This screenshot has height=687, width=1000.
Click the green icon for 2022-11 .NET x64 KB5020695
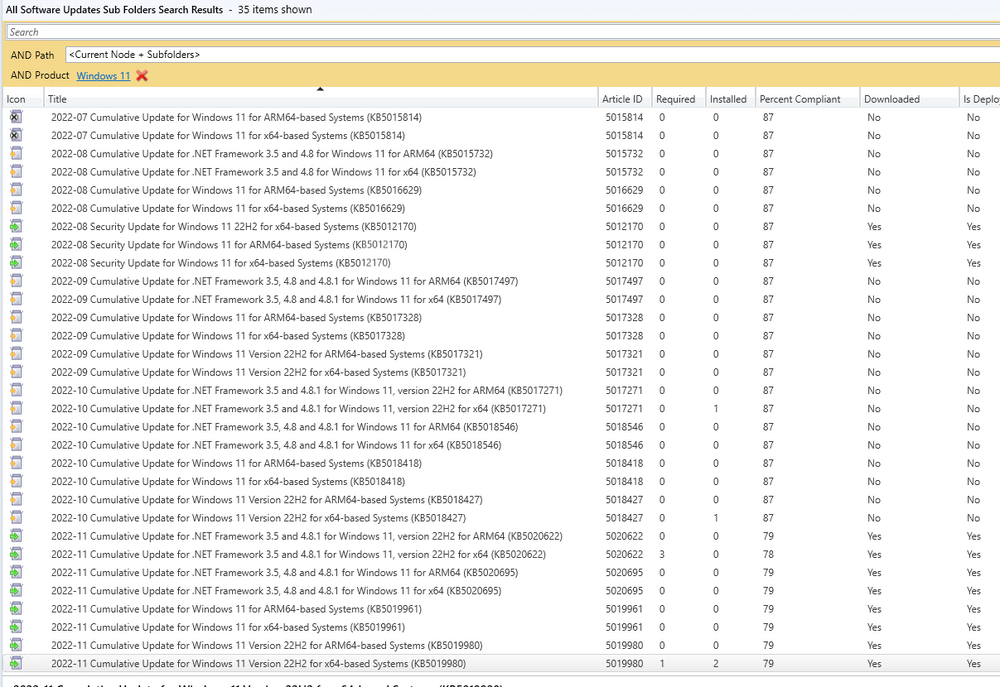click(15, 591)
